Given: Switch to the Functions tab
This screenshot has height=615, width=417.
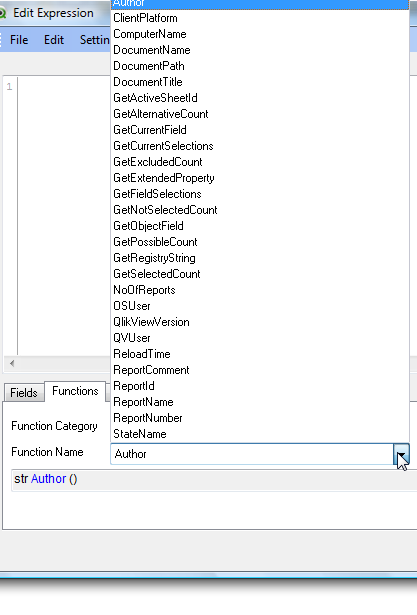Looking at the screenshot, I should [x=75, y=391].
